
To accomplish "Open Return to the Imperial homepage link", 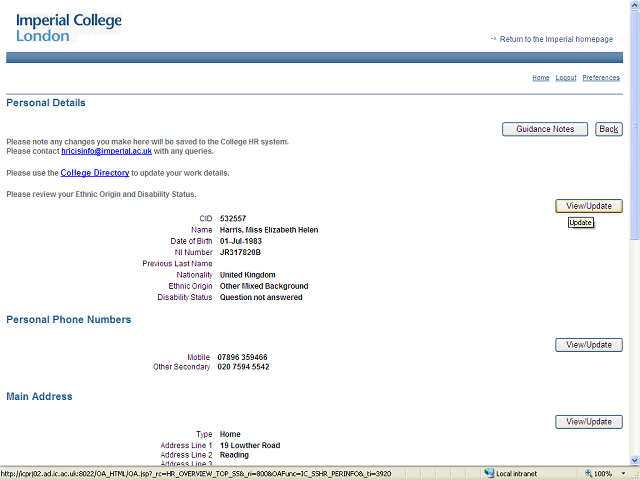I will coord(563,39).
